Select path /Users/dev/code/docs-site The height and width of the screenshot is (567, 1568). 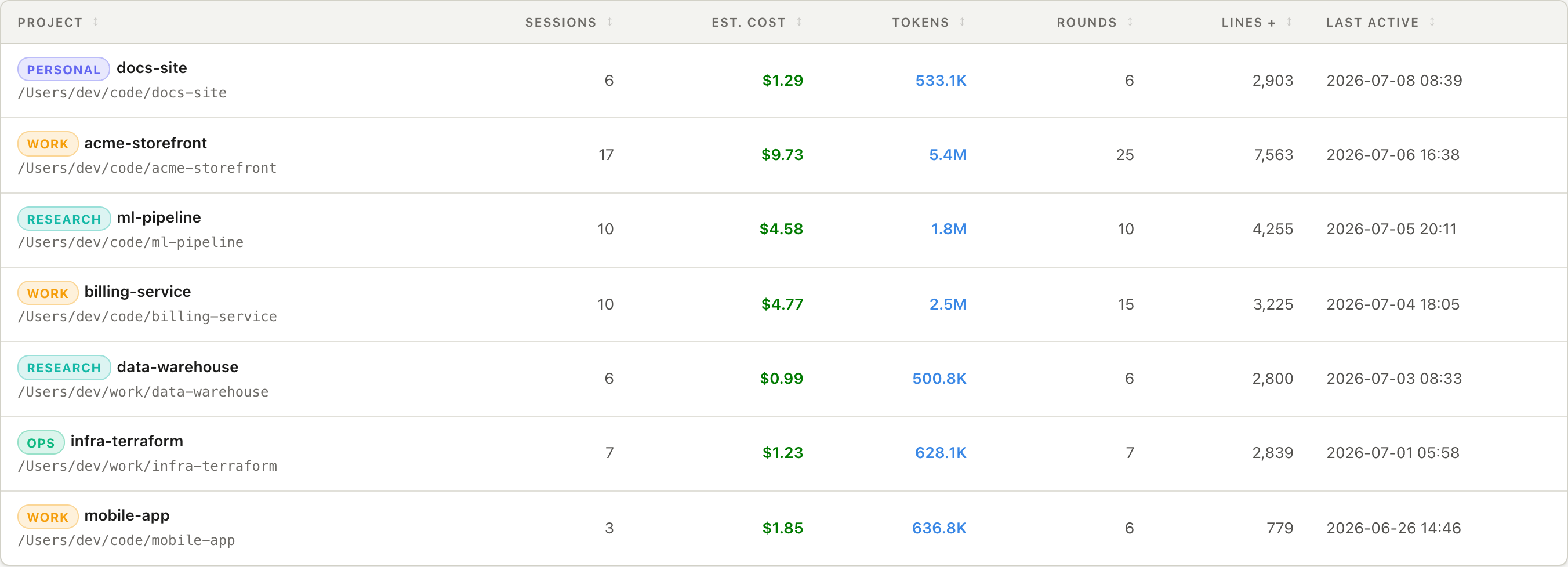(x=122, y=93)
